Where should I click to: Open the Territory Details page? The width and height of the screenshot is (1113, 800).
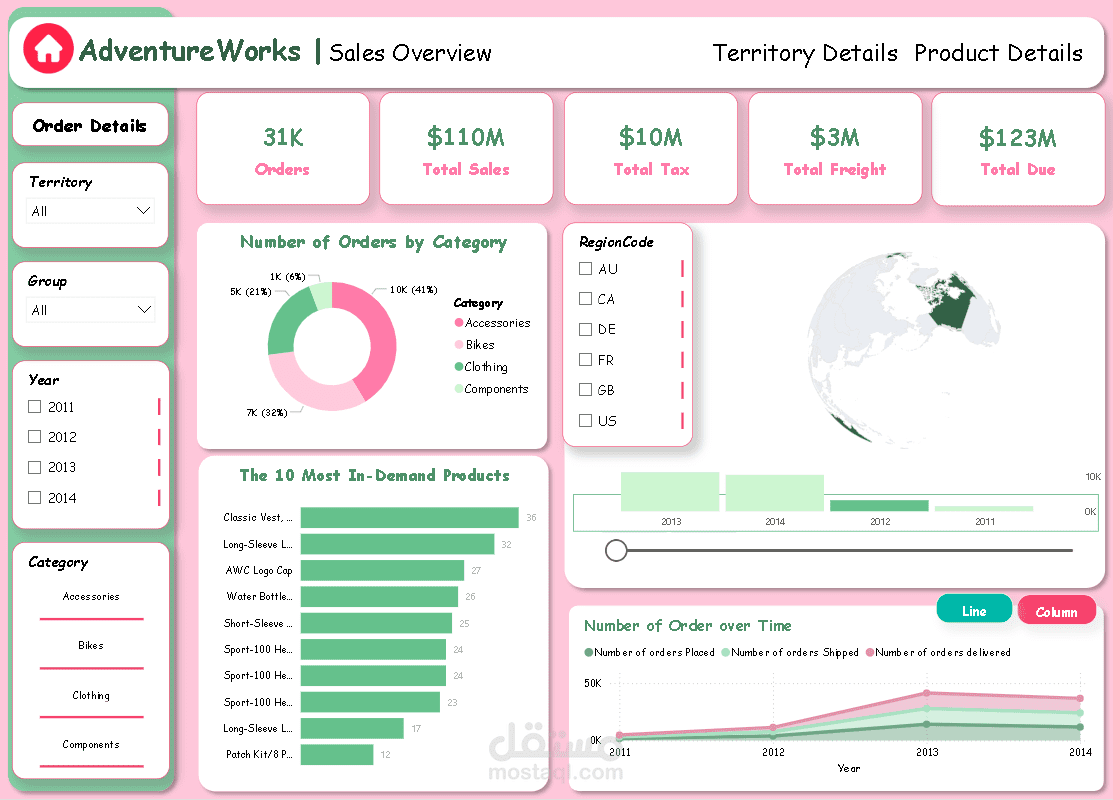tap(804, 53)
